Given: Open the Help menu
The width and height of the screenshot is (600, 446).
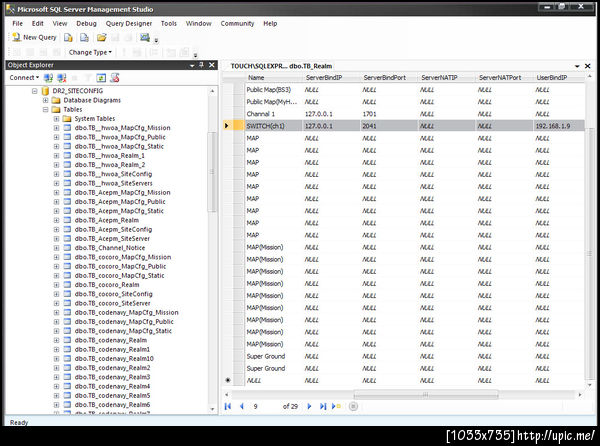Looking at the screenshot, I should pyautogui.click(x=270, y=23).
